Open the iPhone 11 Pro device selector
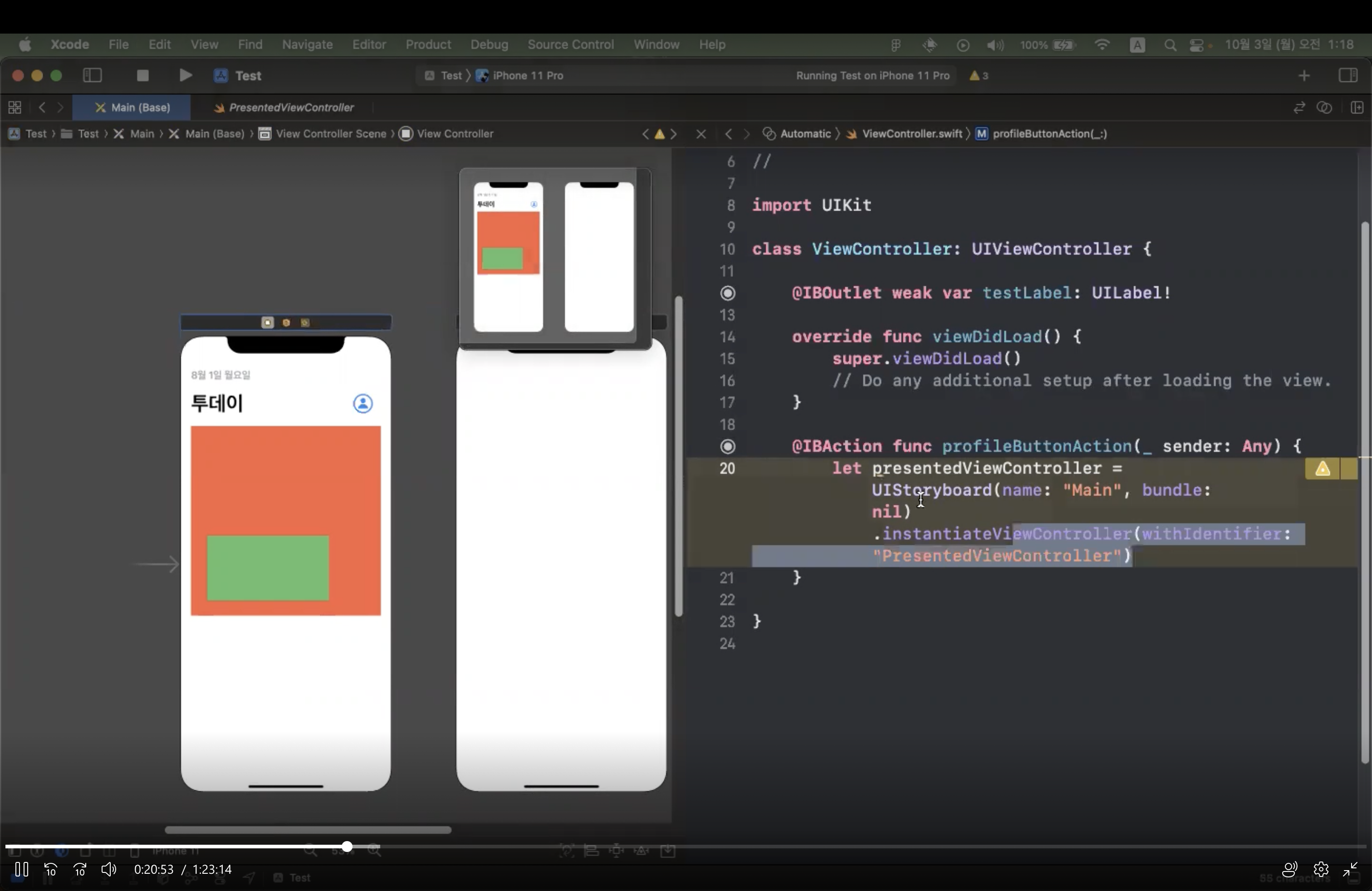The height and width of the screenshot is (891, 1372). [x=527, y=75]
